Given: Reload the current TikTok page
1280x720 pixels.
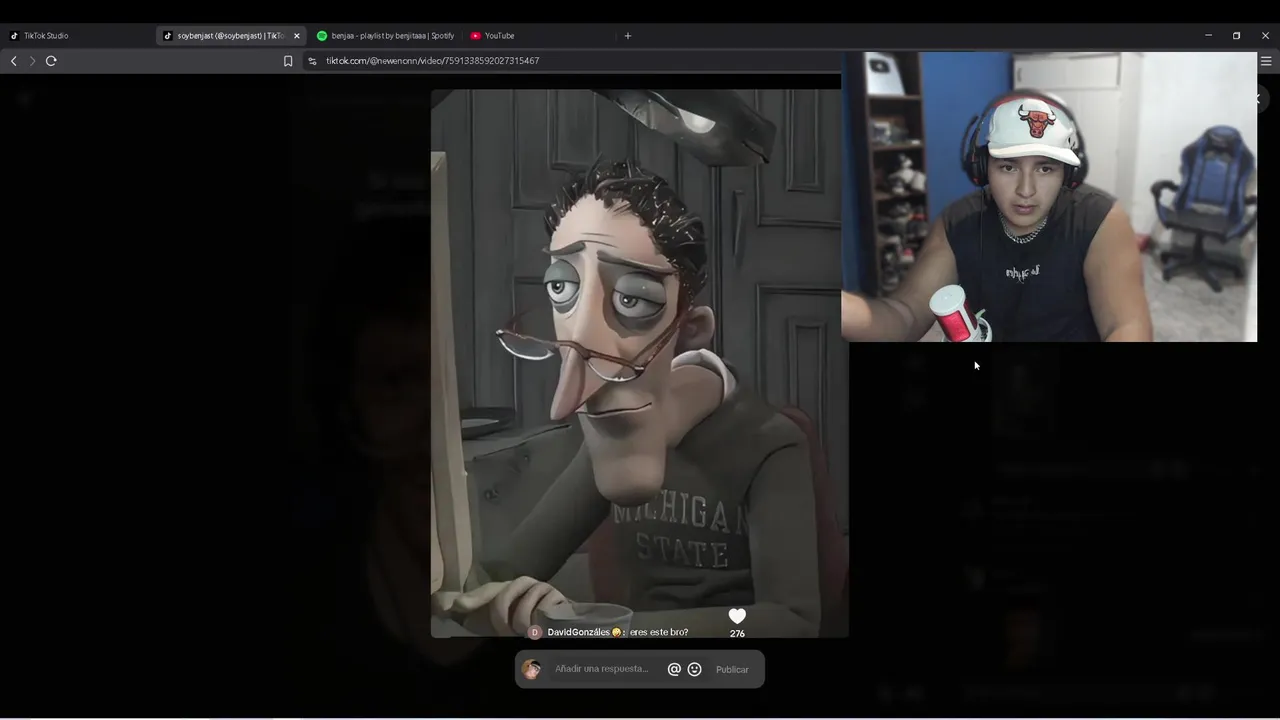Looking at the screenshot, I should point(51,61).
